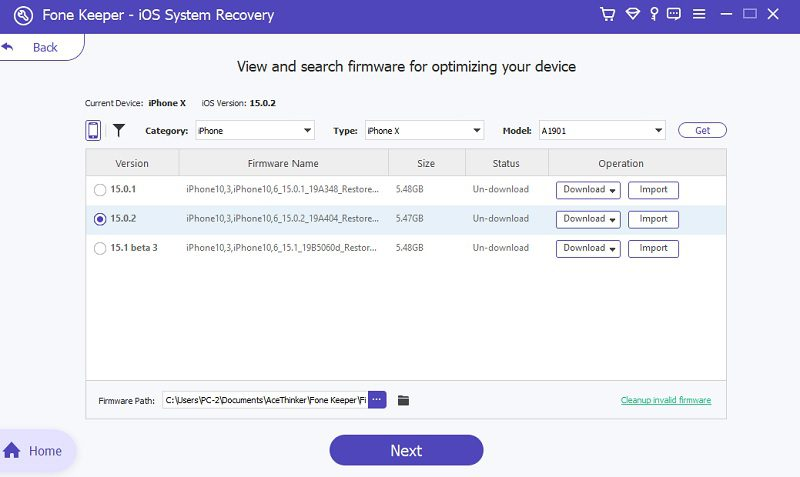Expand the Type dropdown showing iPhone X
The height and width of the screenshot is (477, 800).
423,131
